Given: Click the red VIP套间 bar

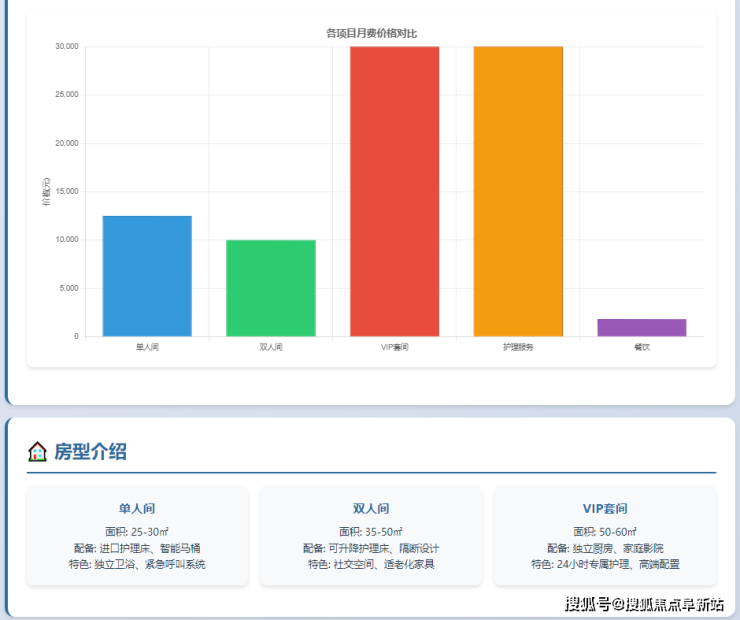Looking at the screenshot, I should 394,191.
